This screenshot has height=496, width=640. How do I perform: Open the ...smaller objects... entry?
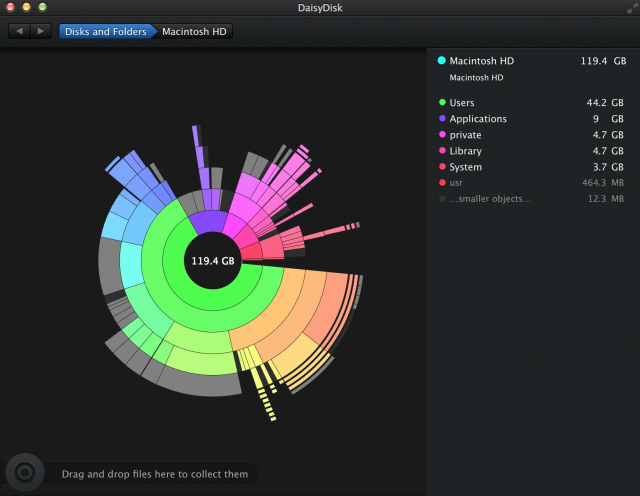click(531, 199)
